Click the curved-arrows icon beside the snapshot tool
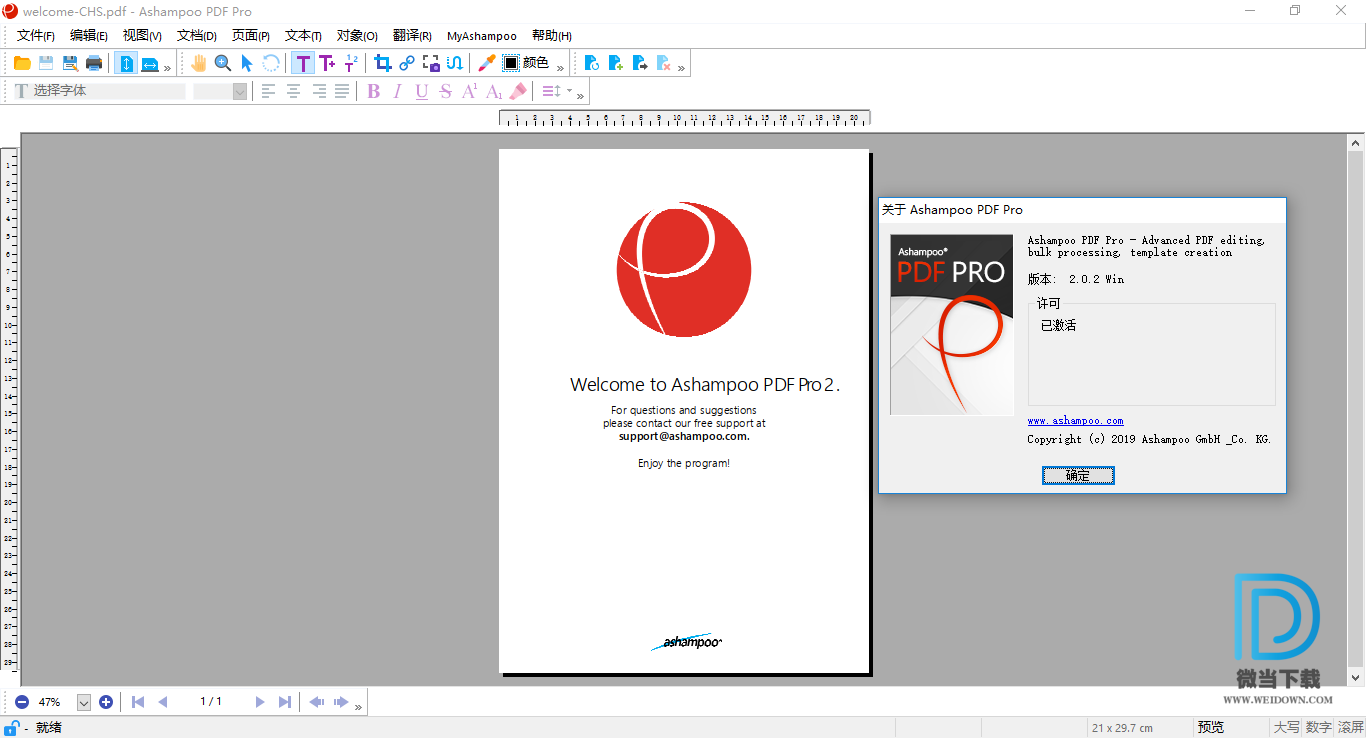 coord(455,63)
